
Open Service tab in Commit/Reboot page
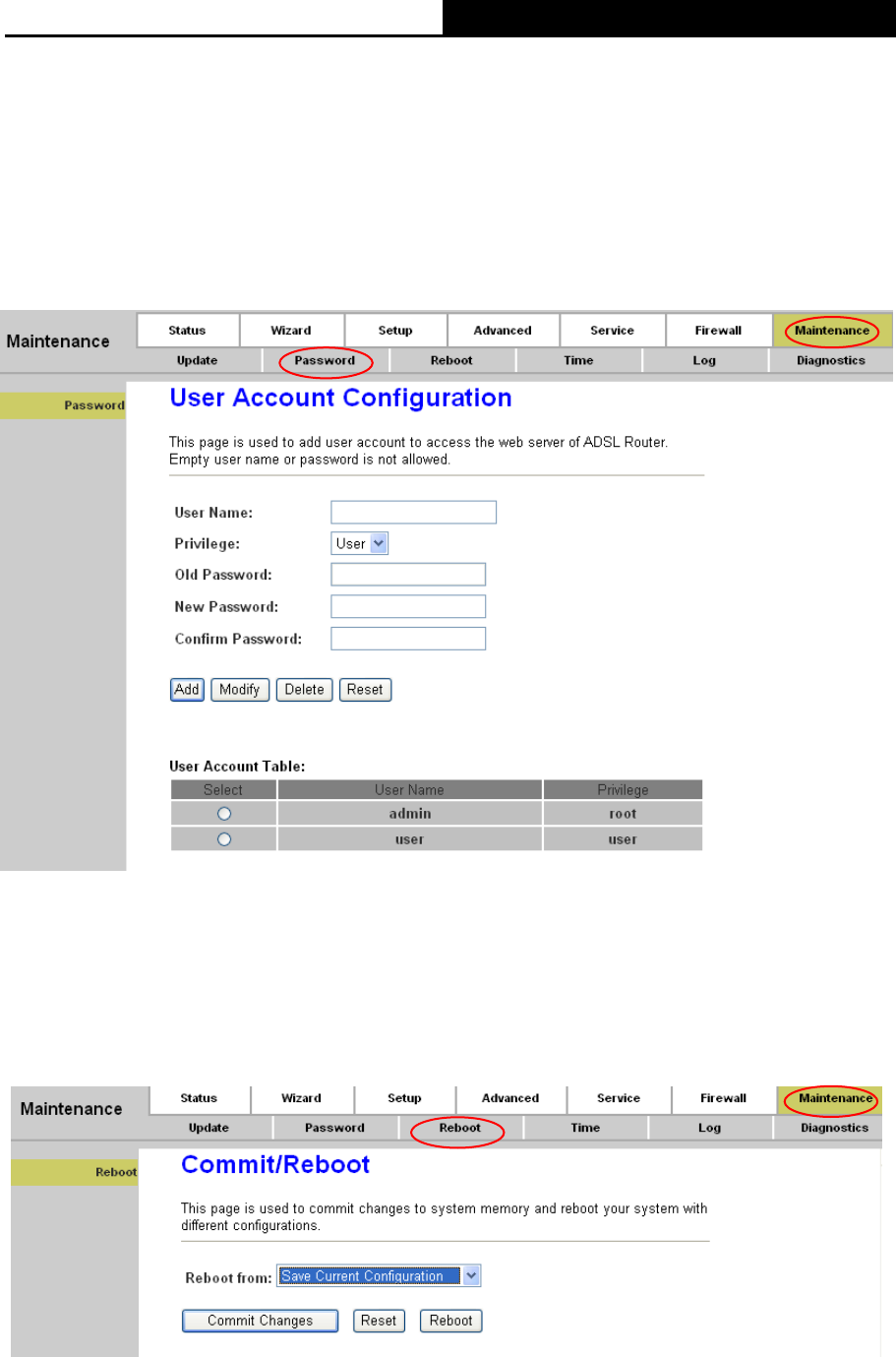pyautogui.click(x=619, y=1098)
